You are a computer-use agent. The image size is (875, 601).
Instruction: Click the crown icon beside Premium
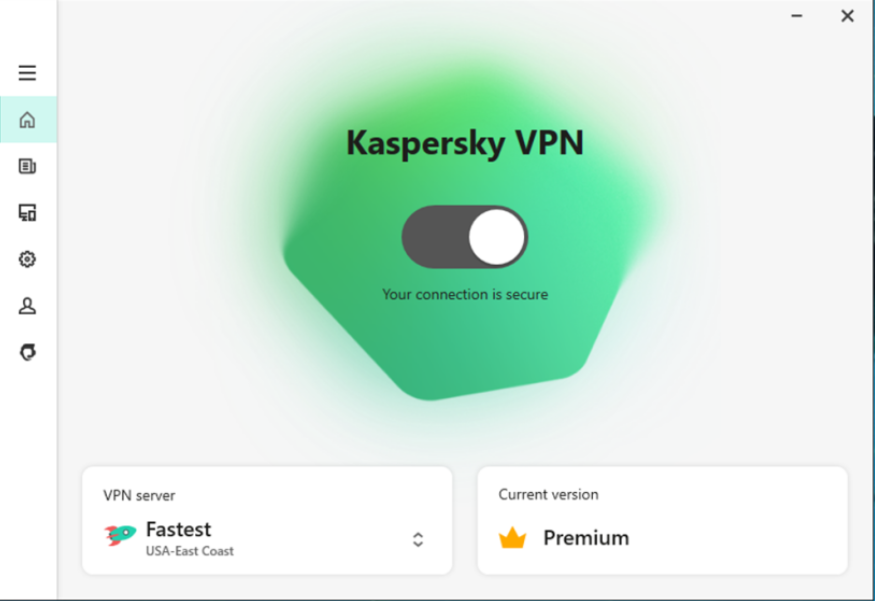[x=513, y=537]
